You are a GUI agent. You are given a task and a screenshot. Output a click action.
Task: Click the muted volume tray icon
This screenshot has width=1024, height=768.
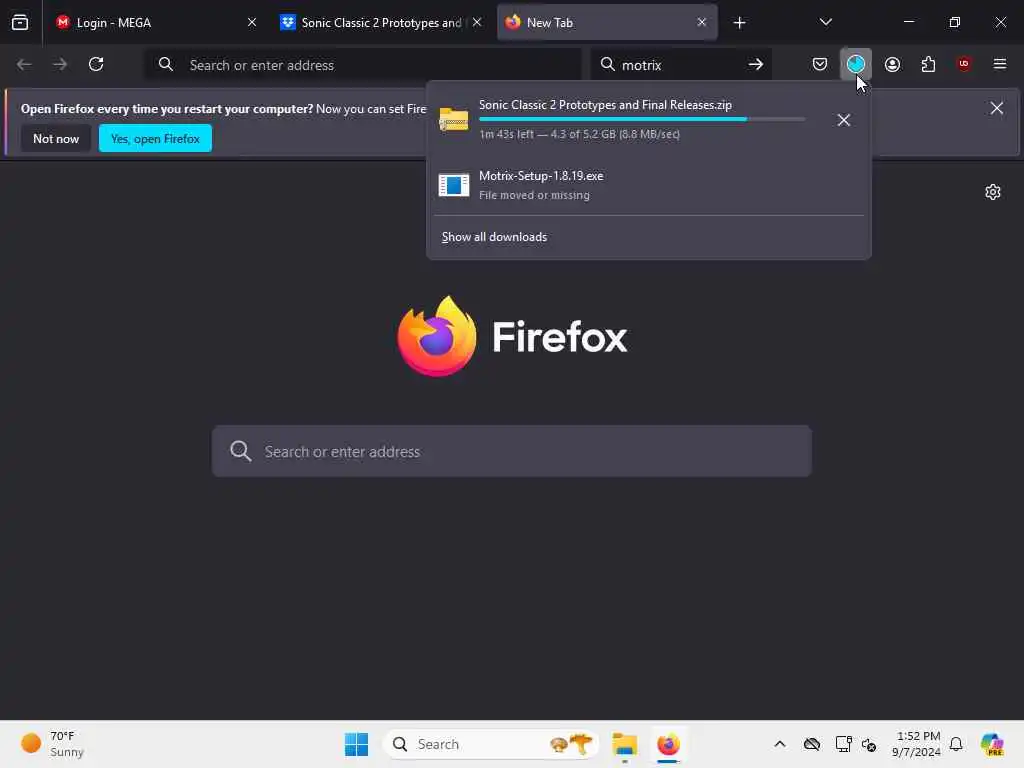[x=869, y=744]
